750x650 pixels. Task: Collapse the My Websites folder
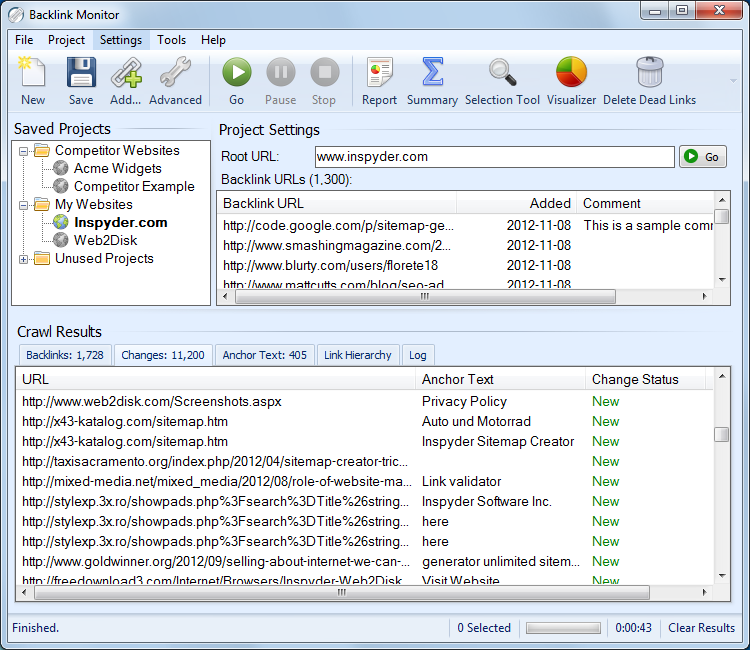23,206
